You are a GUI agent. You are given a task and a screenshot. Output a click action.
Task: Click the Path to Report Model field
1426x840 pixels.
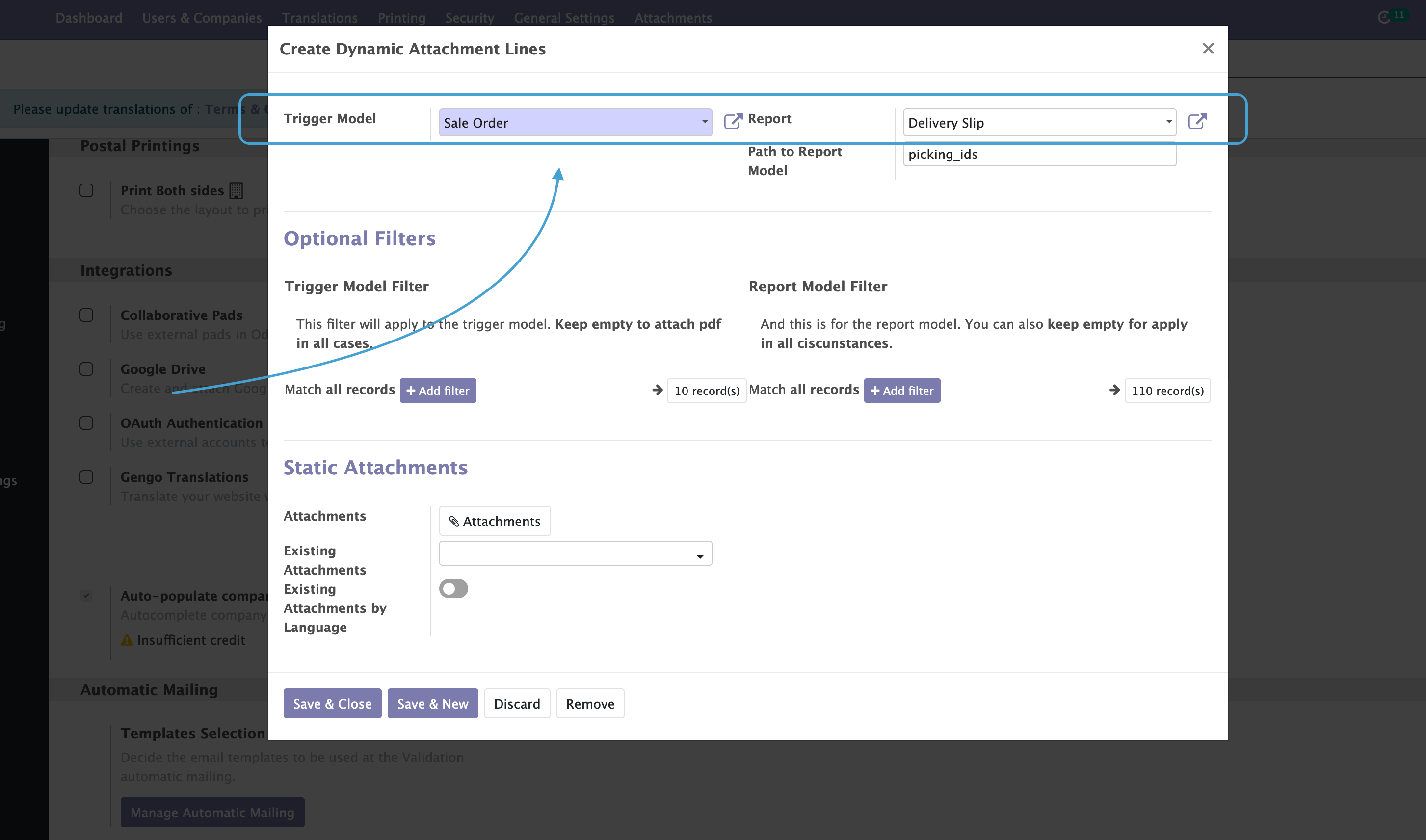point(1039,155)
